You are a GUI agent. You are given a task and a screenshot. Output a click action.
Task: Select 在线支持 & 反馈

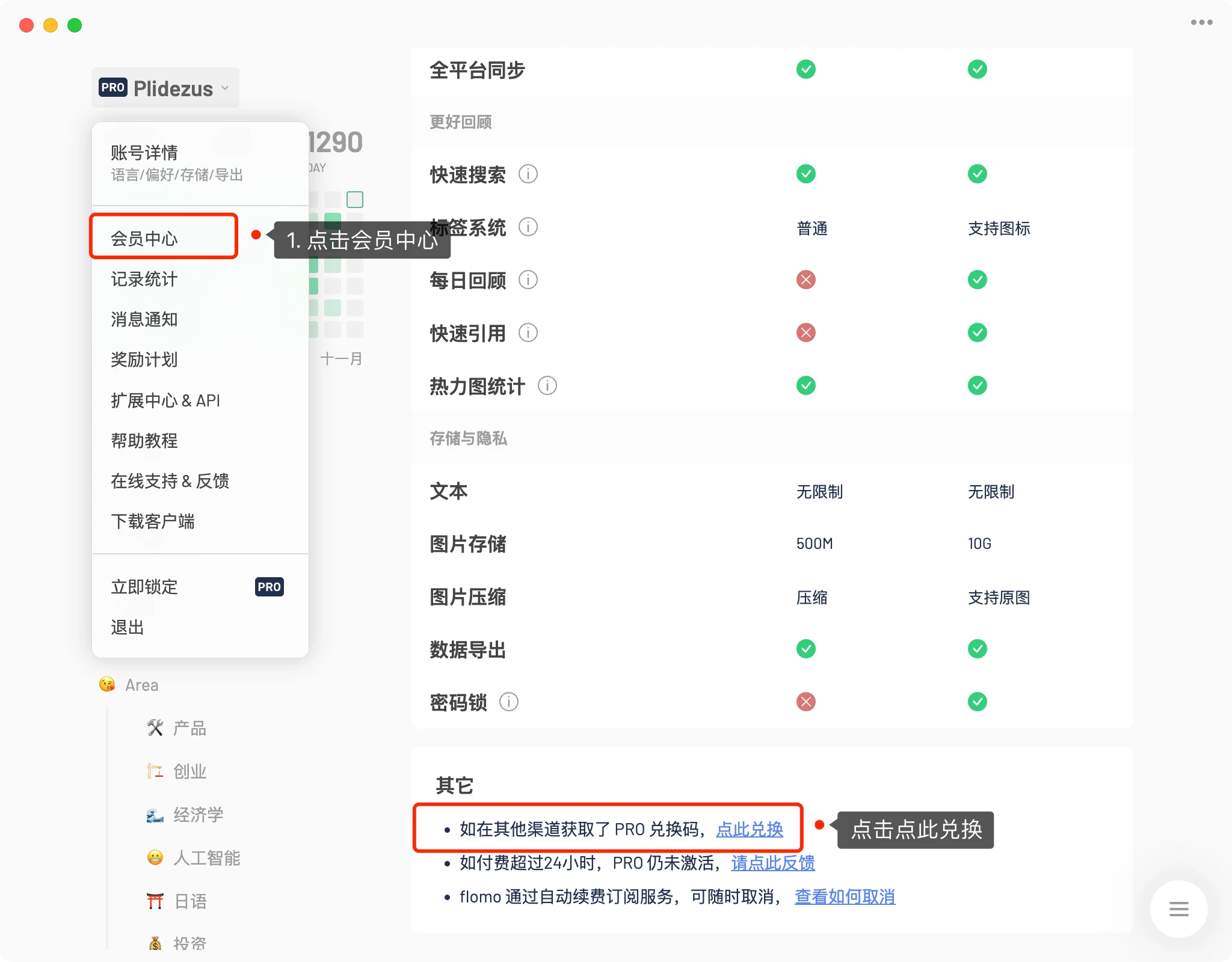click(x=170, y=481)
